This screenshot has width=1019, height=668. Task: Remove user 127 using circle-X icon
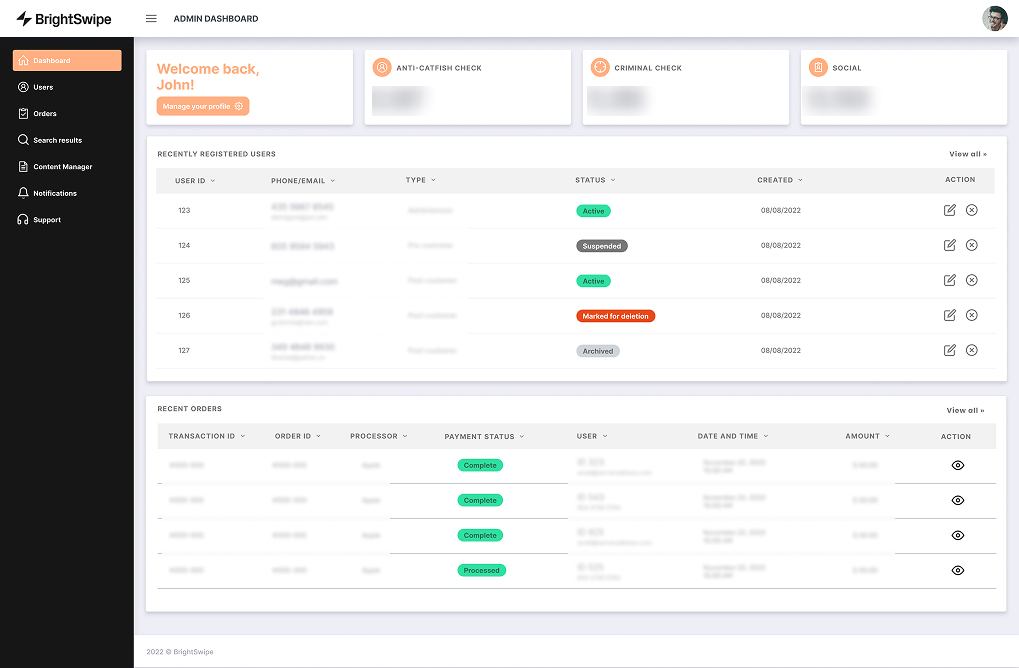[x=972, y=350]
